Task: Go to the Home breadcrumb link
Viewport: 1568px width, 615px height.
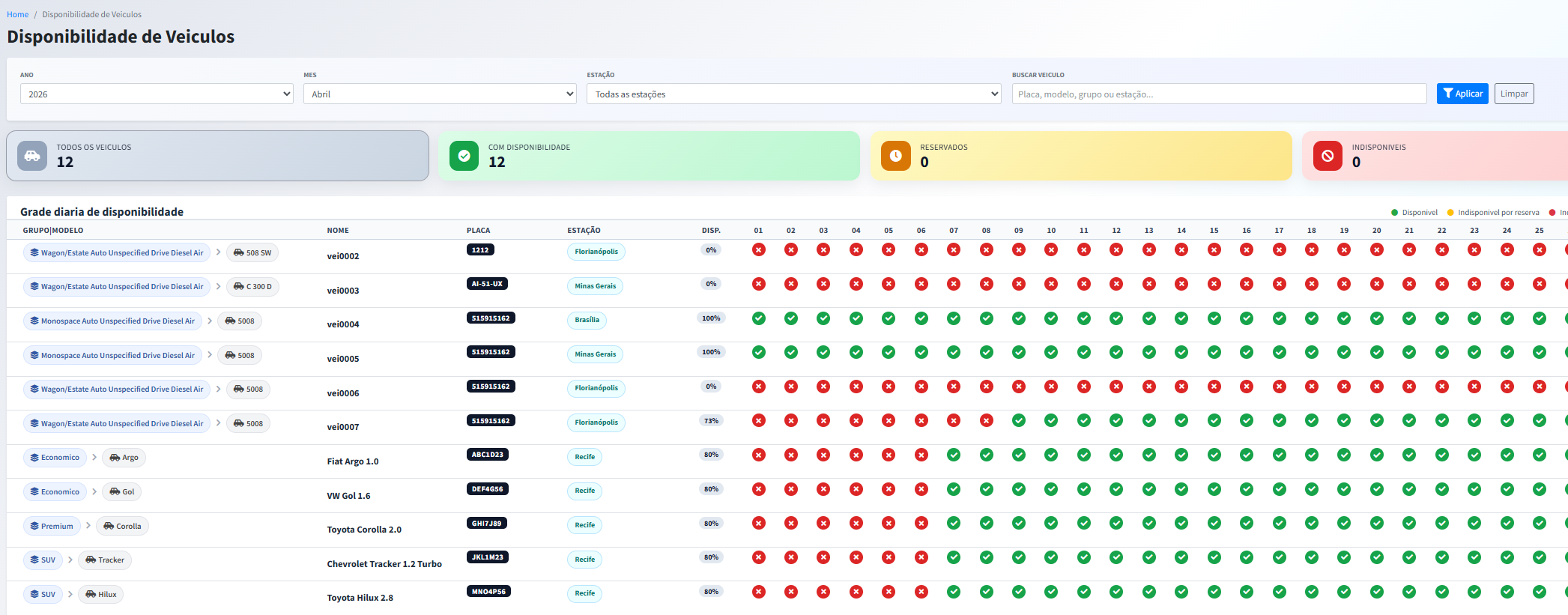Action: [x=18, y=14]
